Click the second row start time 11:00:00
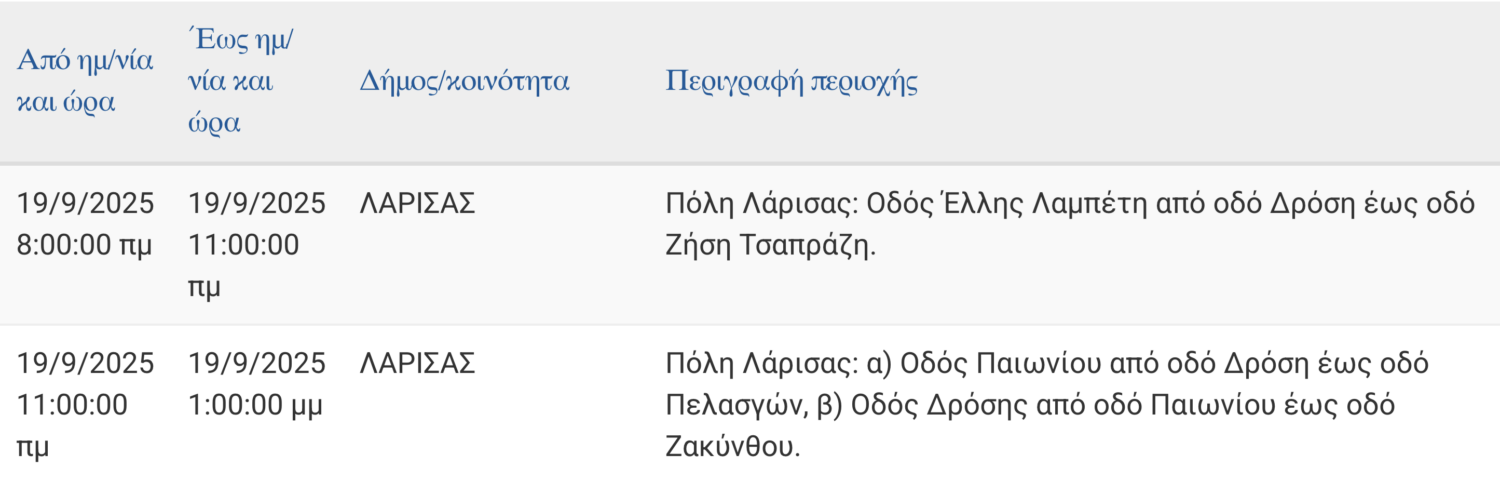 [72, 406]
